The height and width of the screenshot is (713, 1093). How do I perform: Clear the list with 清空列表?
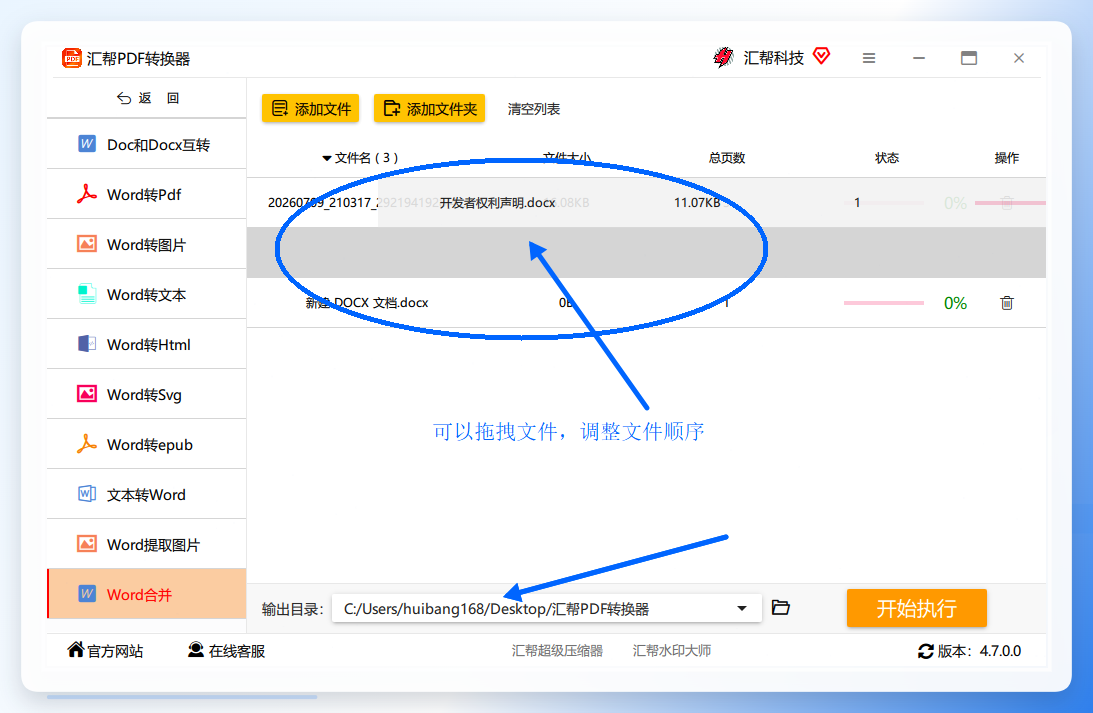tap(534, 109)
